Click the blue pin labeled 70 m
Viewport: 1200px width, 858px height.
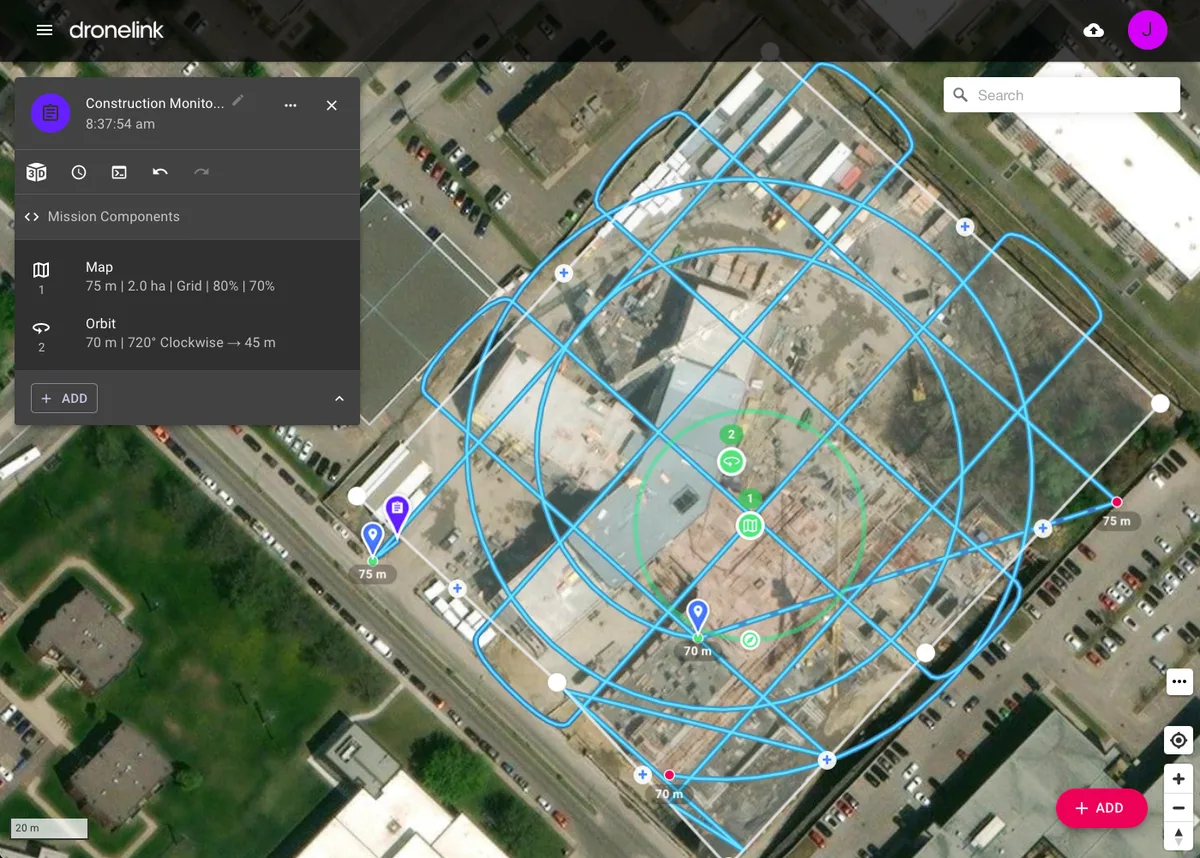pyautogui.click(x=698, y=616)
